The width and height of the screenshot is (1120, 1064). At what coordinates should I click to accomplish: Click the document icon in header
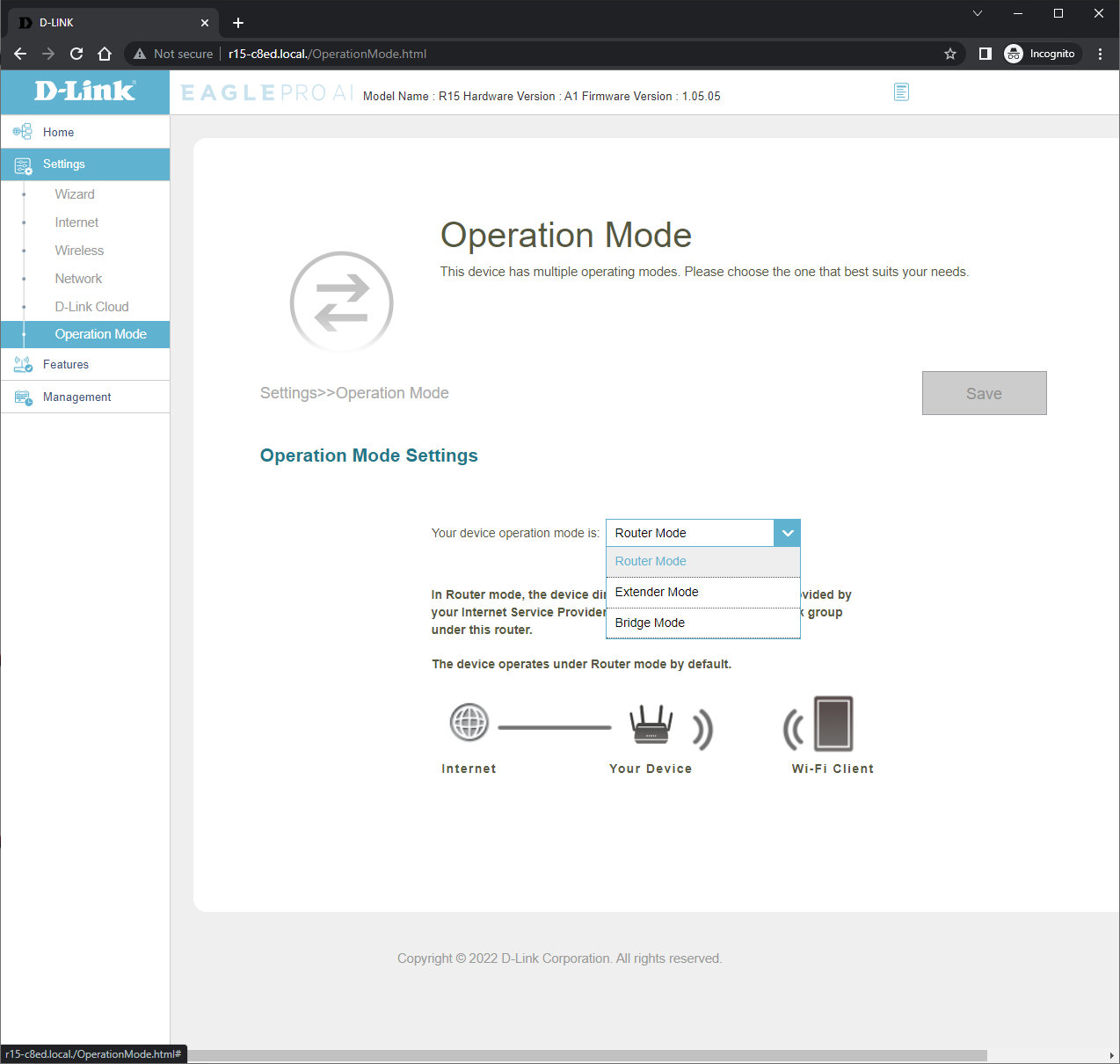tap(901, 91)
